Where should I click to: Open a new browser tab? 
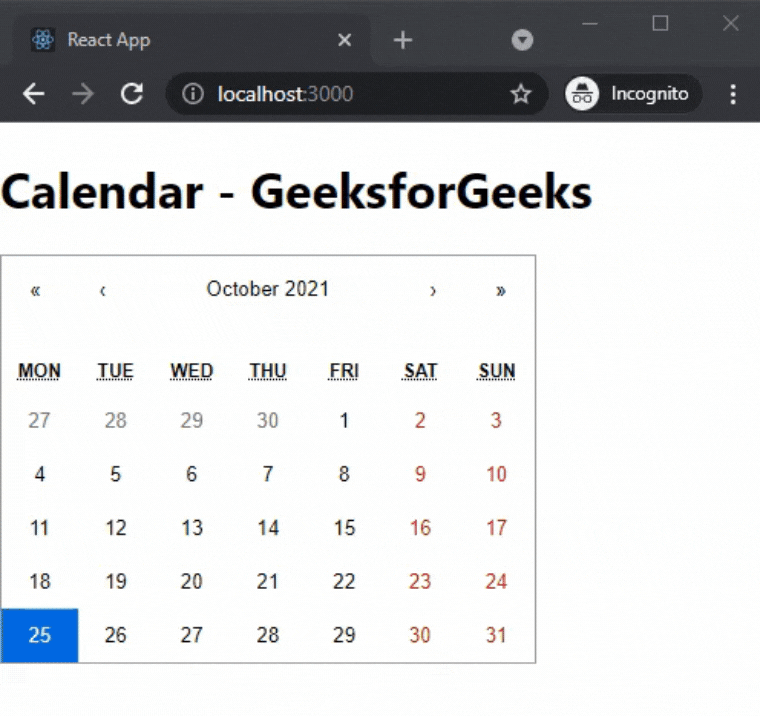tap(402, 40)
